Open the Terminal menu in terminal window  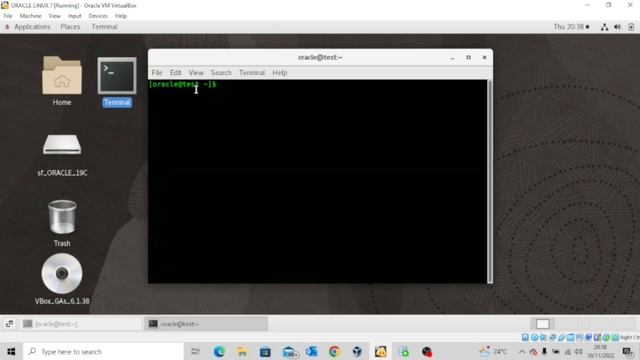pyautogui.click(x=252, y=73)
